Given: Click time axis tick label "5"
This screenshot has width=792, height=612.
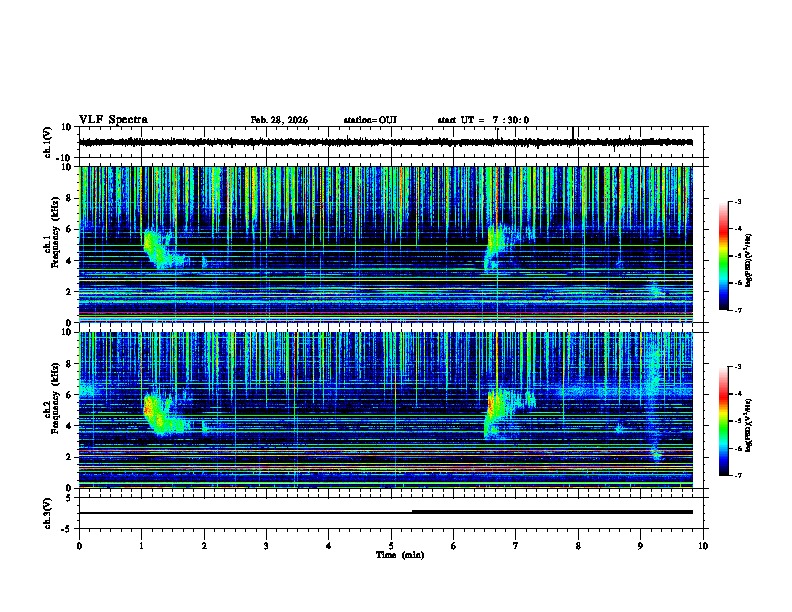Looking at the screenshot, I should click(391, 546).
